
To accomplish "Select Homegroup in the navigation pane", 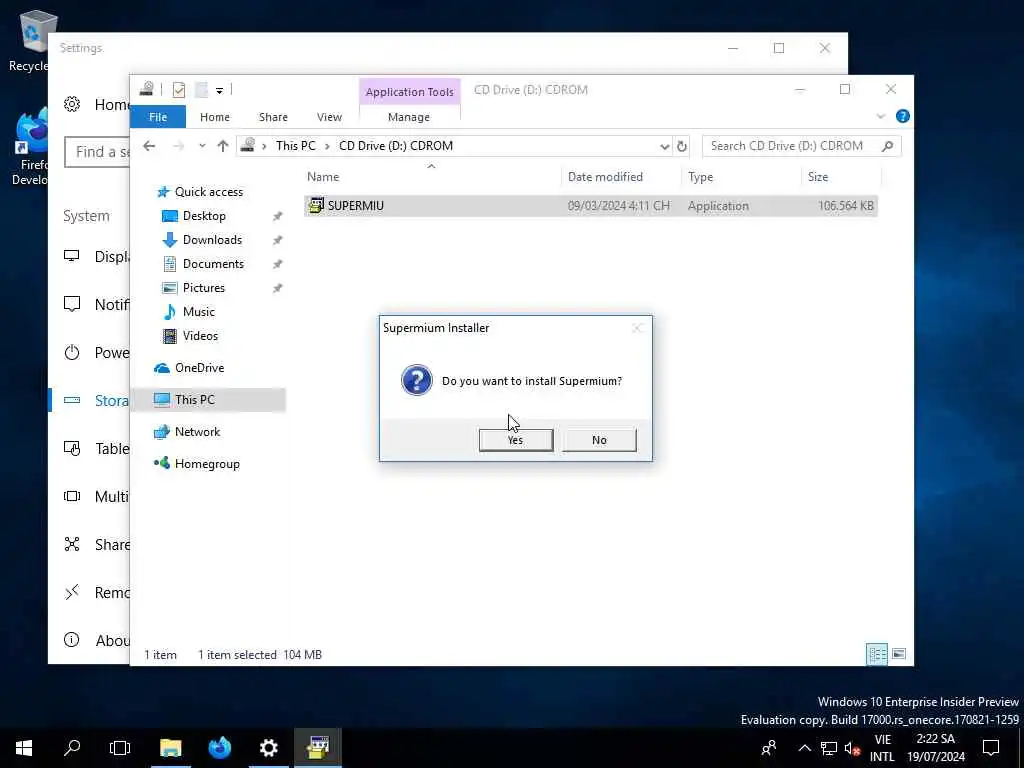I will click(206, 464).
